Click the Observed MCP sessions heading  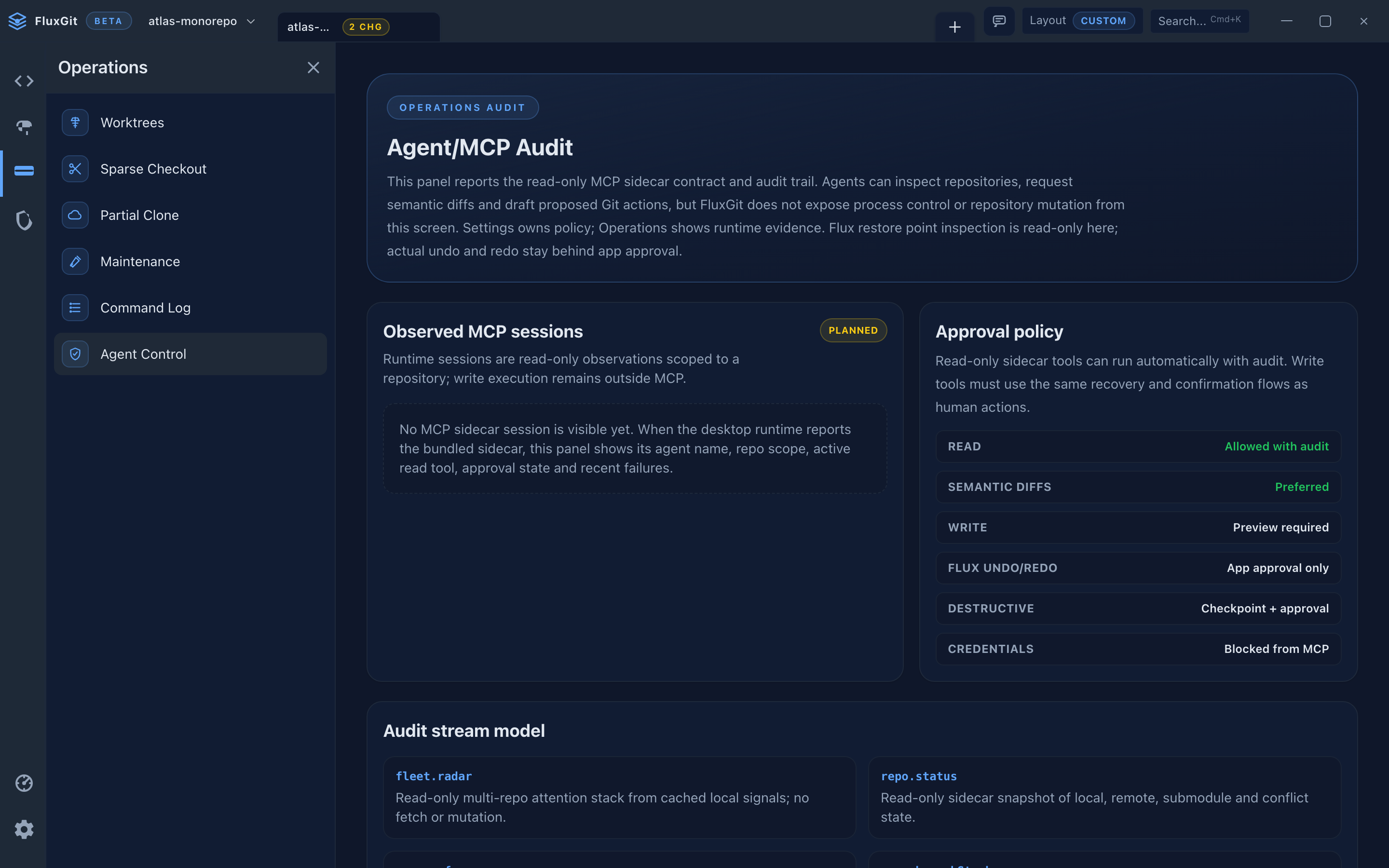point(483,331)
